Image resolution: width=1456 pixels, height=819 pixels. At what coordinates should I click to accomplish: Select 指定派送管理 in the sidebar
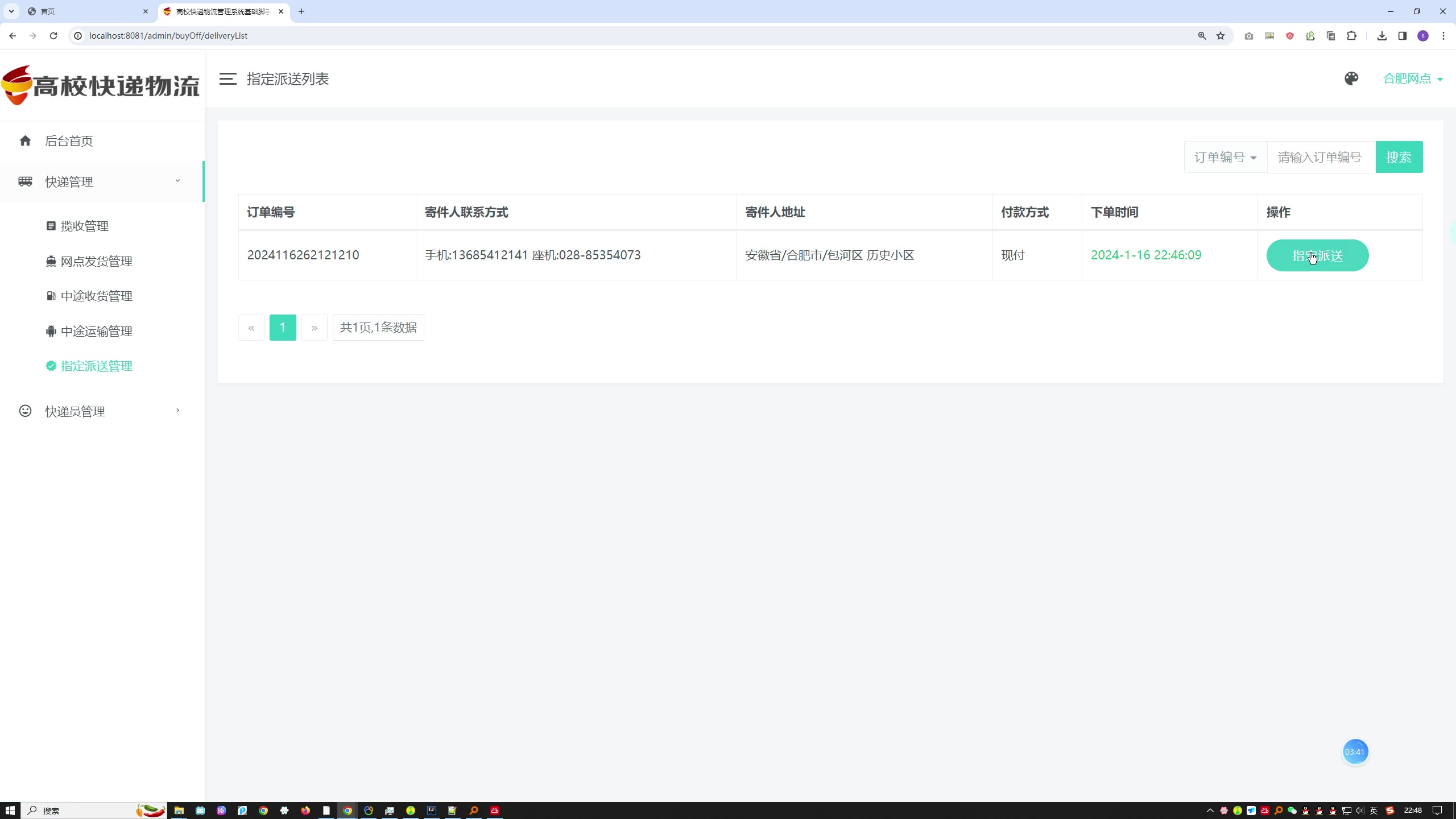pyautogui.click(x=89, y=366)
